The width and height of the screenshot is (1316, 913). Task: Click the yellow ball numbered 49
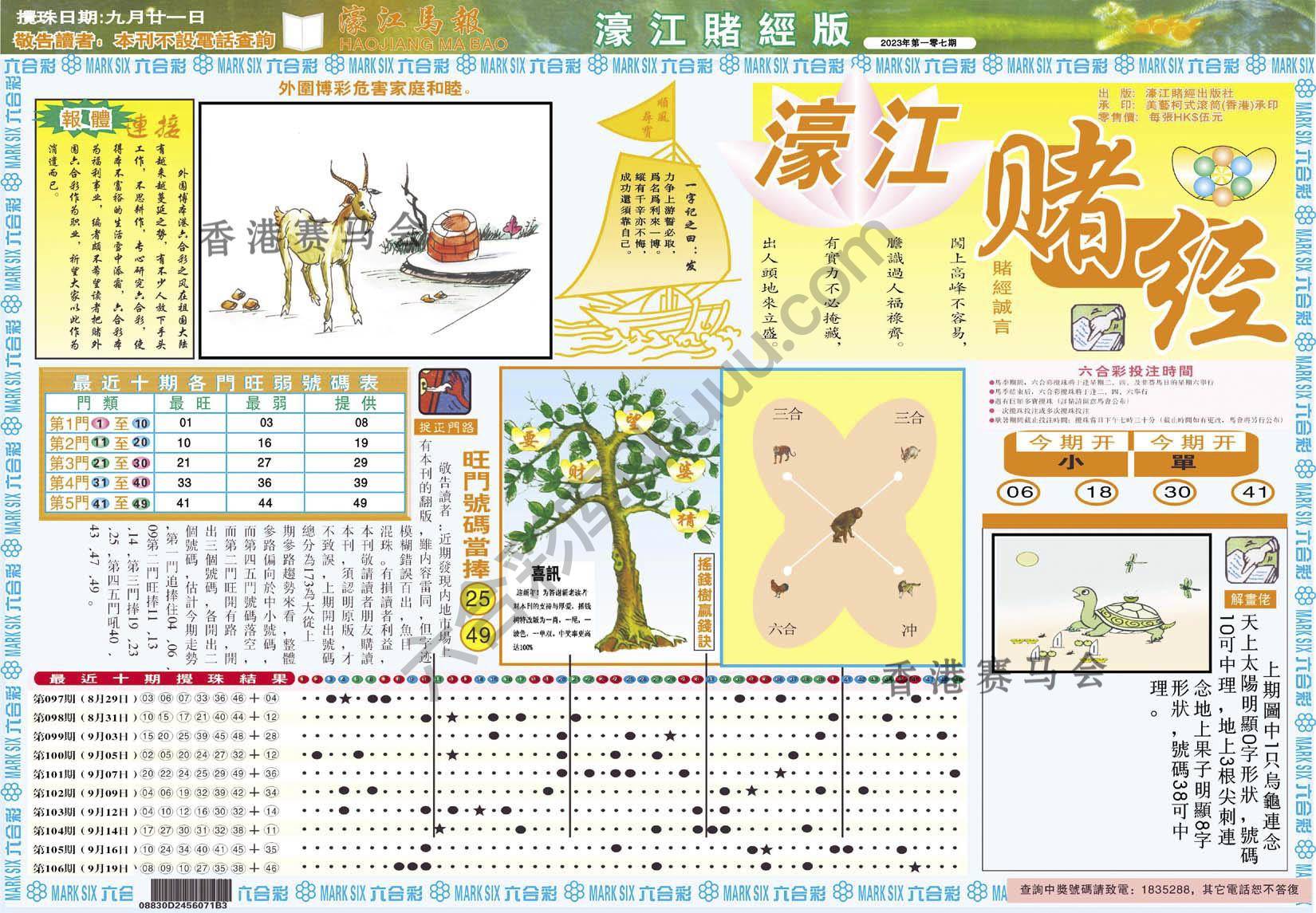coord(479,636)
